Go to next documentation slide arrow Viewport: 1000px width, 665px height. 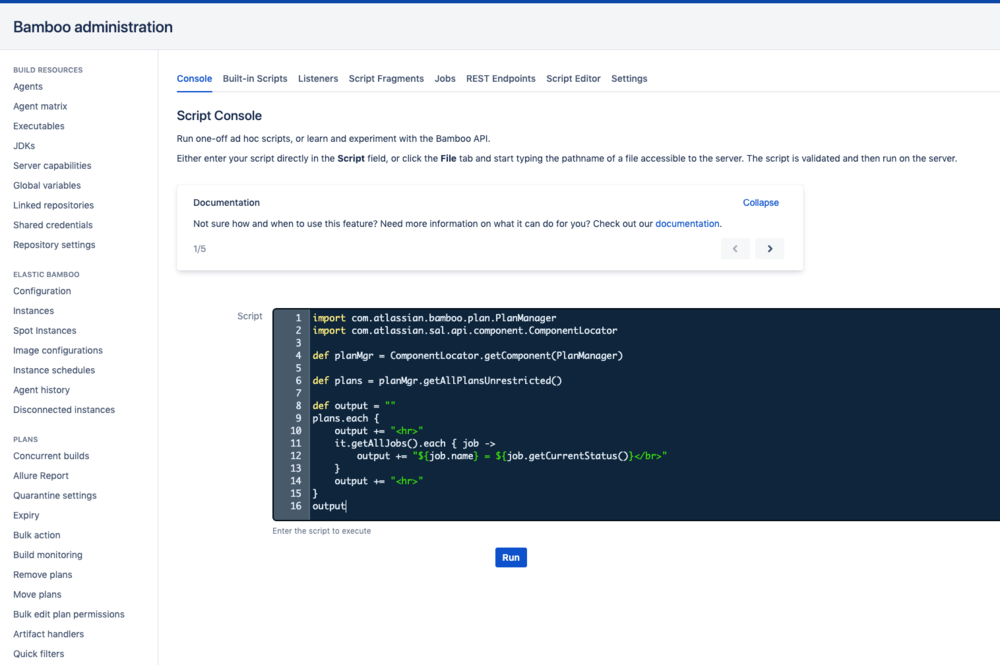tap(769, 249)
